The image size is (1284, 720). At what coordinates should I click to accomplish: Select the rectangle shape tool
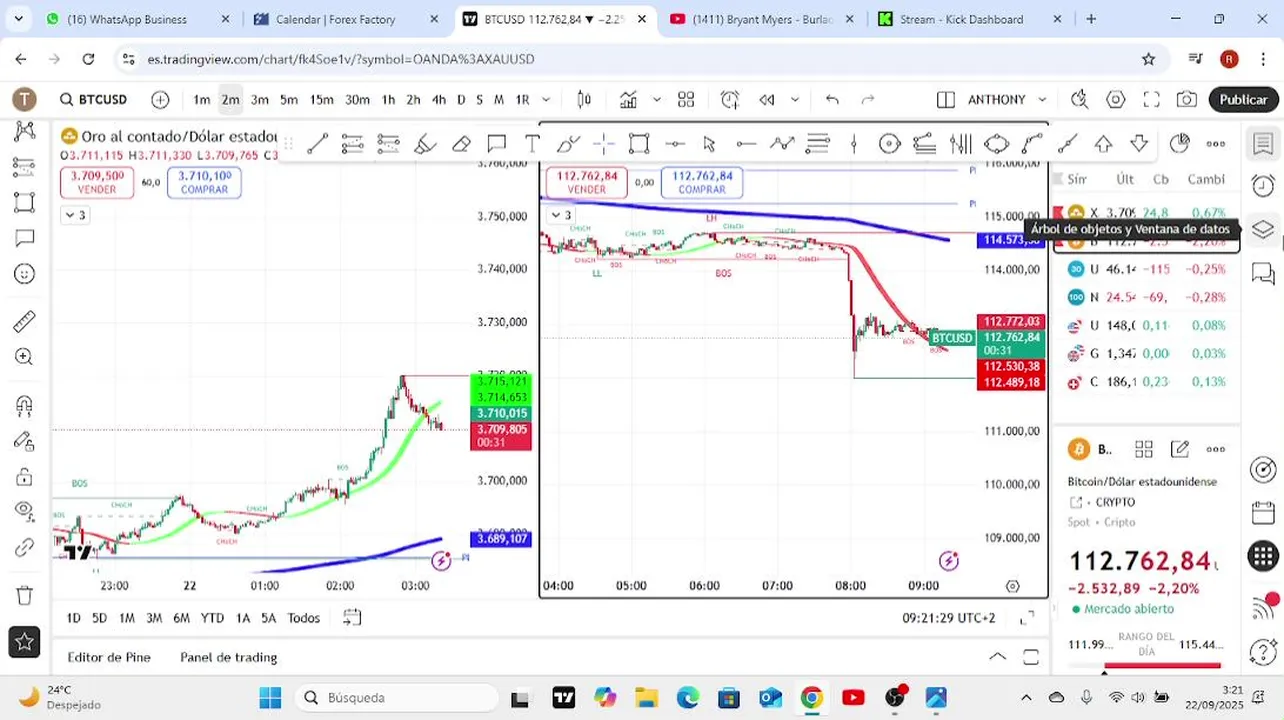click(639, 144)
